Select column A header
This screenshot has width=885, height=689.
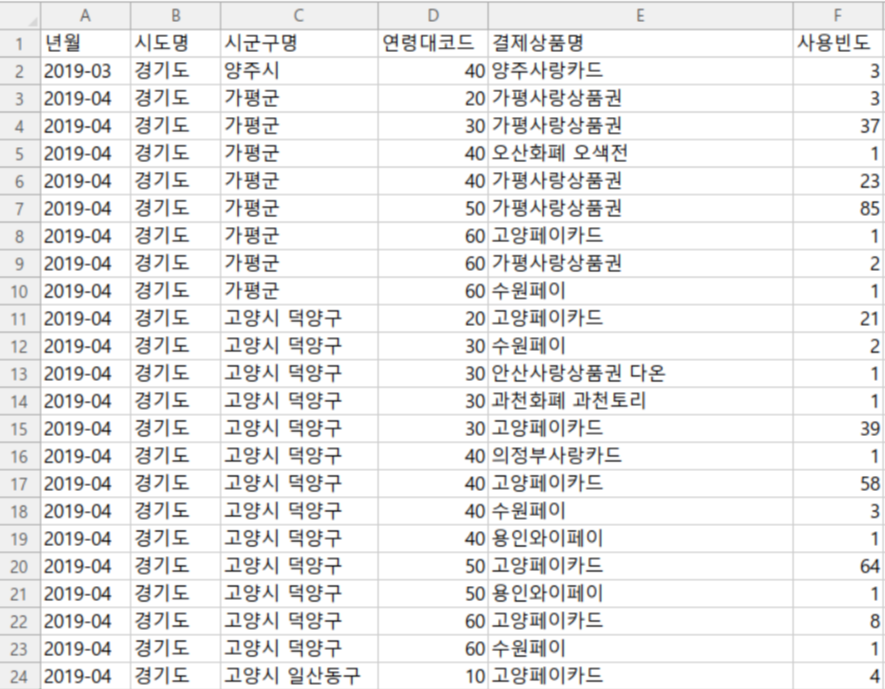(x=85, y=15)
